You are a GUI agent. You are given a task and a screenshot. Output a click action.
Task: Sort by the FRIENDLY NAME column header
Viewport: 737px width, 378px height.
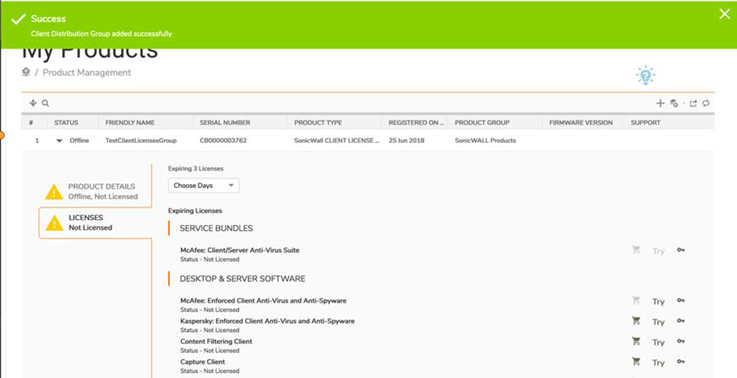click(x=130, y=122)
